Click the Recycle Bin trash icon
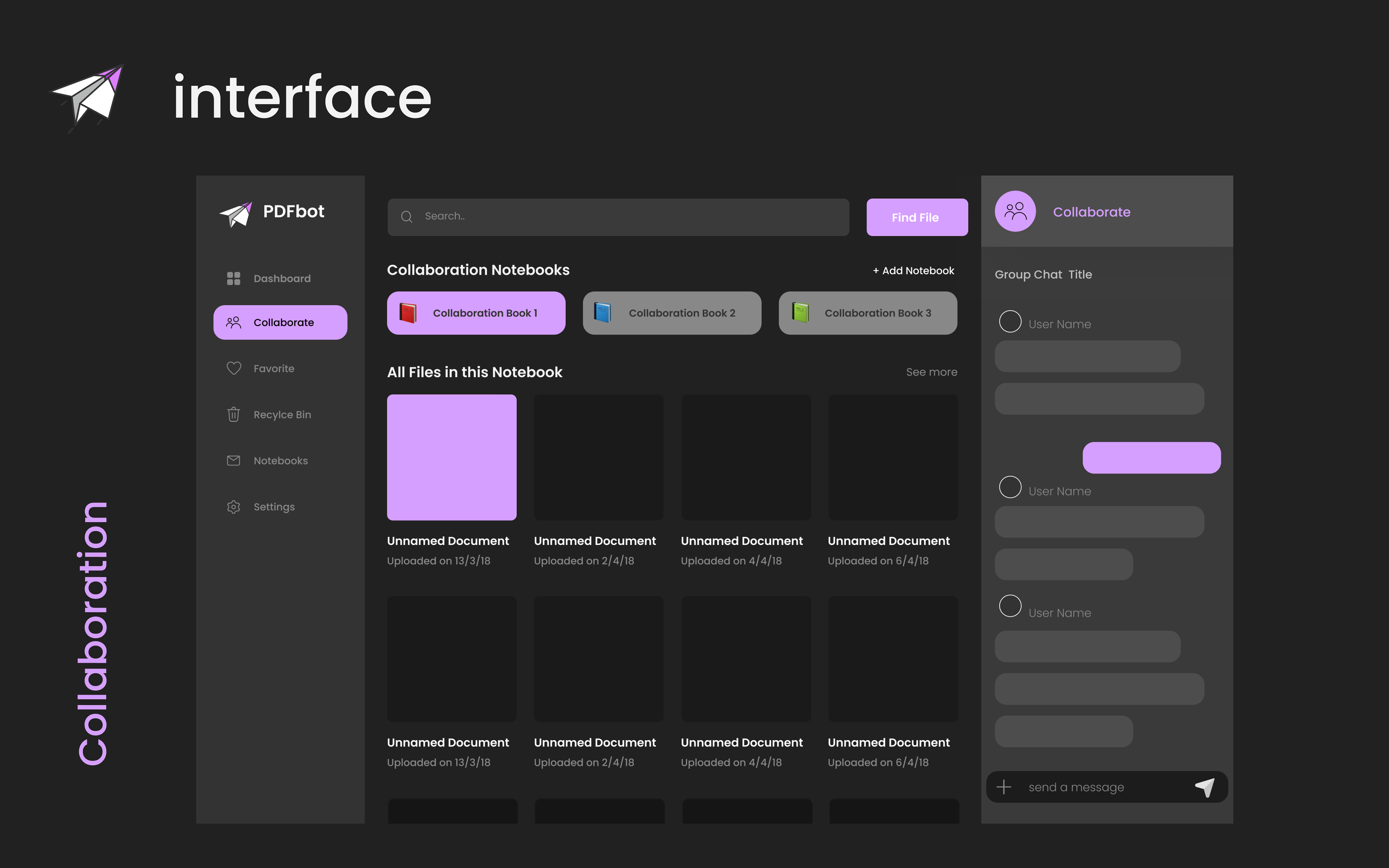 click(x=234, y=414)
